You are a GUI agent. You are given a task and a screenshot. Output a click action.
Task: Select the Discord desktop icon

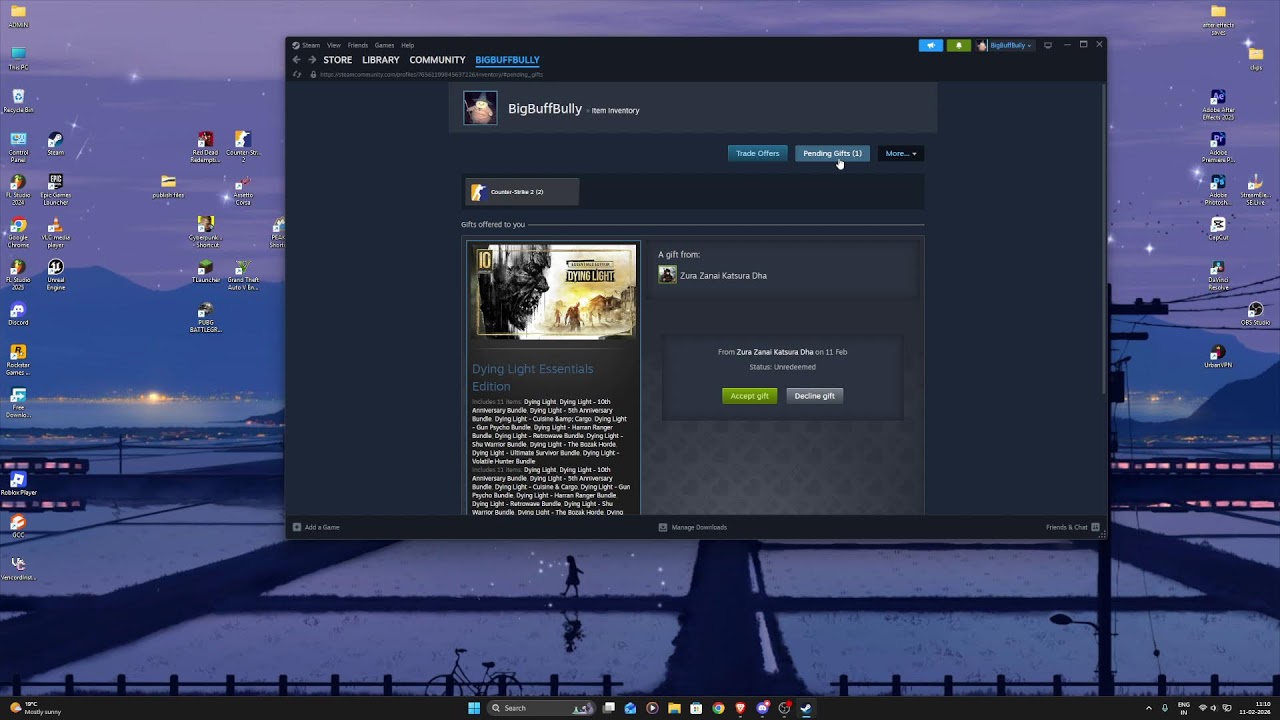click(x=18, y=313)
